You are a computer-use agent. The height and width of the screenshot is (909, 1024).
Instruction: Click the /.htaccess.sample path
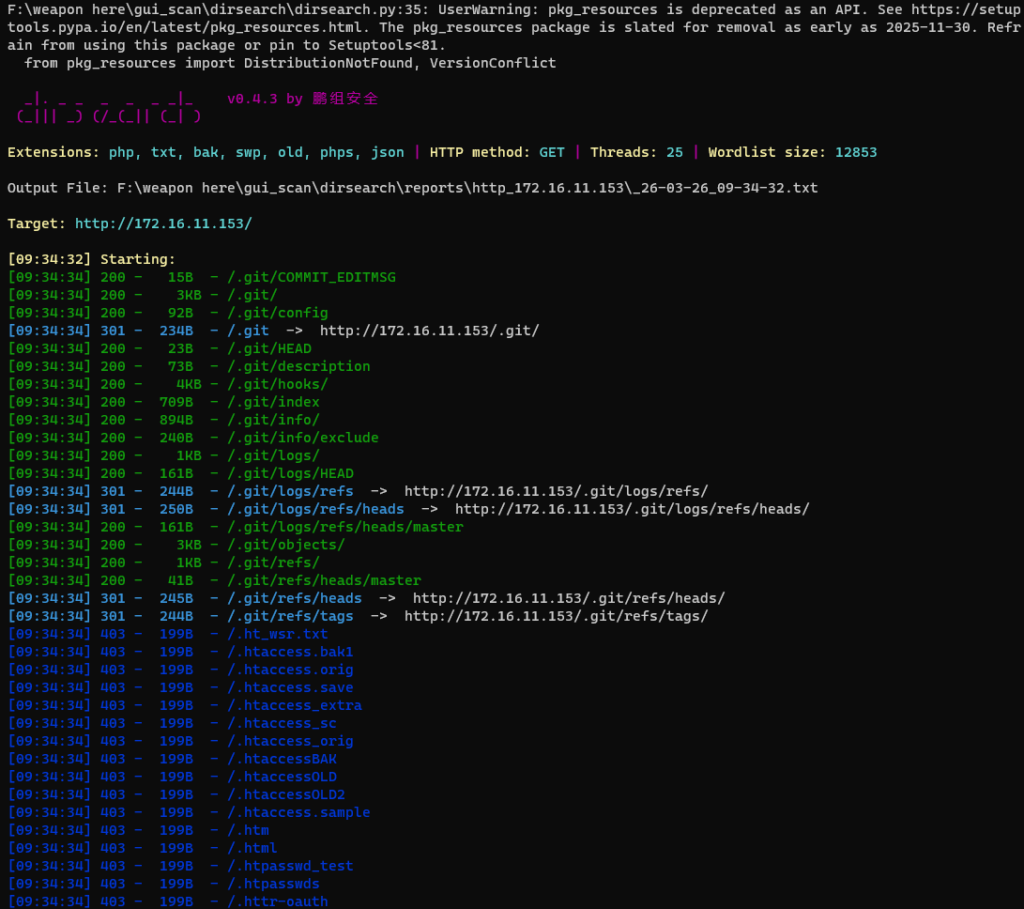298,812
